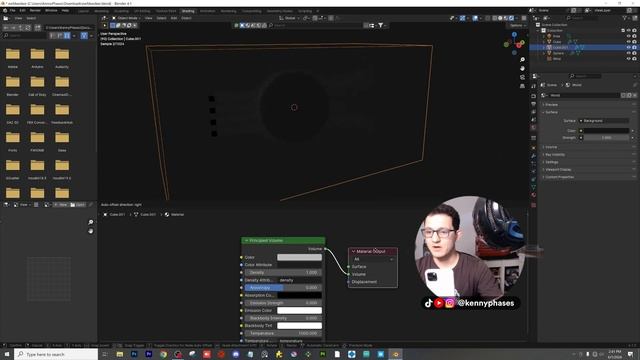
Task: Click the principled volume Color swatch
Action: coord(299,257)
